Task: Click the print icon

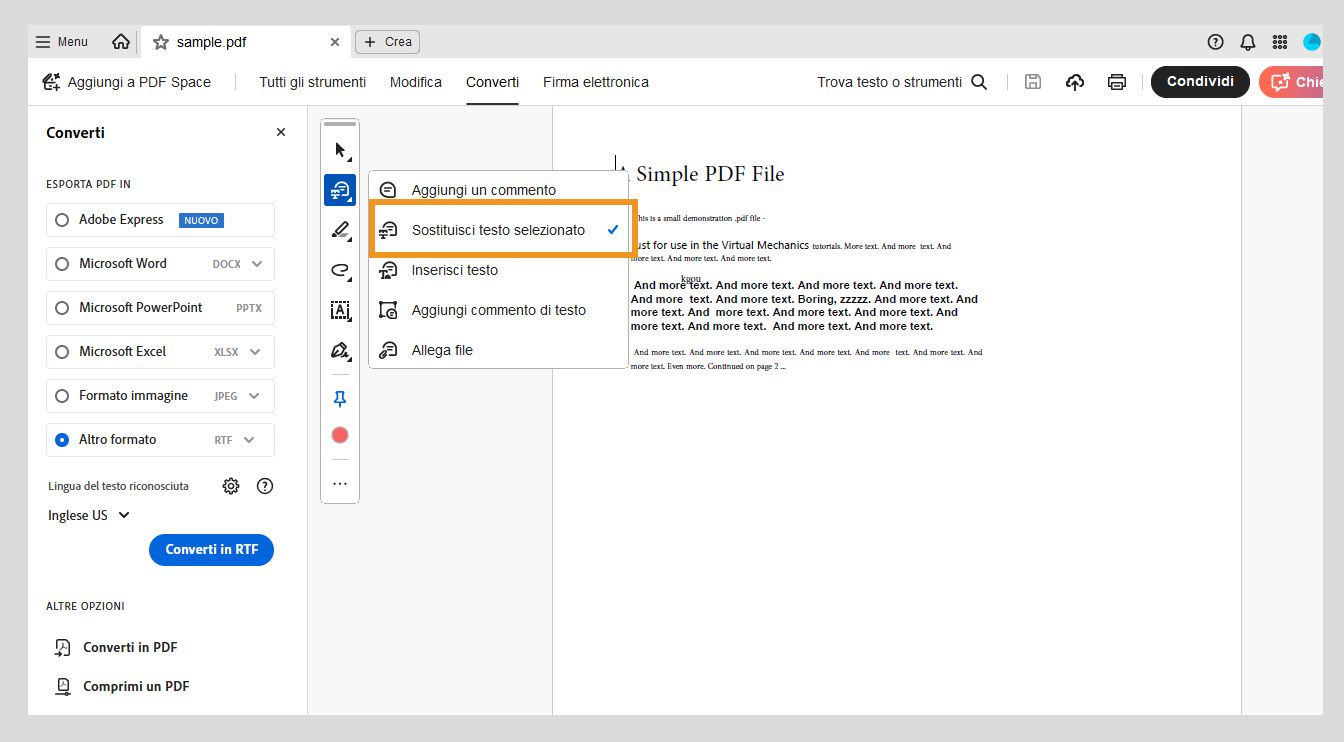Action: [1117, 82]
